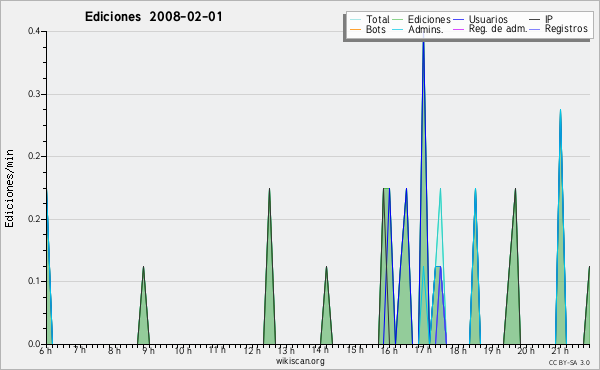The height and width of the screenshot is (370, 600).
Task: Click the 15 h x-axis label
Action: click(355, 350)
